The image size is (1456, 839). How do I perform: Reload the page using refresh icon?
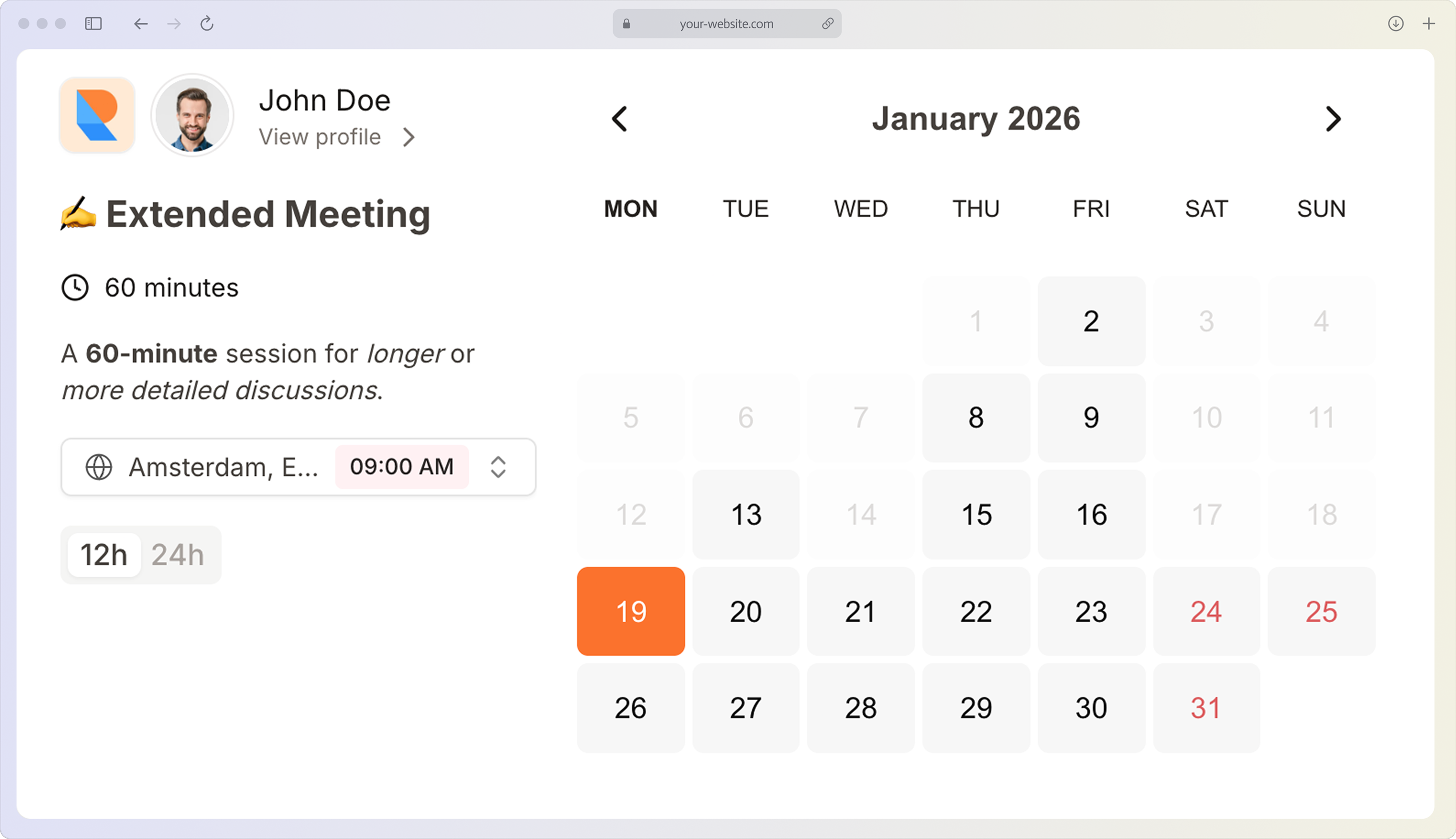207,24
